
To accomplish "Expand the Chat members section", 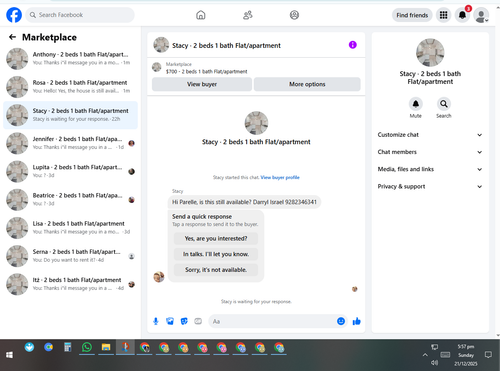I will (430, 152).
